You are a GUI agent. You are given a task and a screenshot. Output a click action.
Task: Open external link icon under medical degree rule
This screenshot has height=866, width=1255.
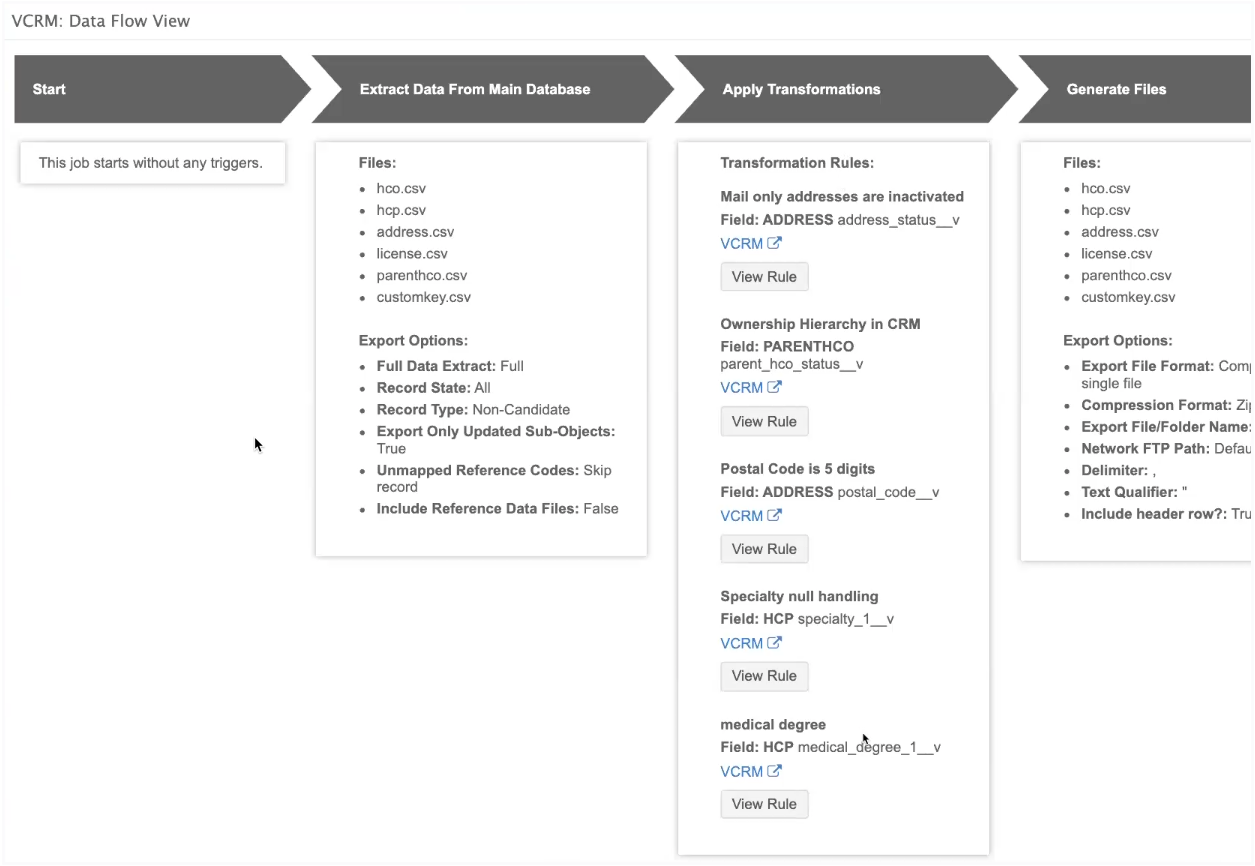point(775,771)
